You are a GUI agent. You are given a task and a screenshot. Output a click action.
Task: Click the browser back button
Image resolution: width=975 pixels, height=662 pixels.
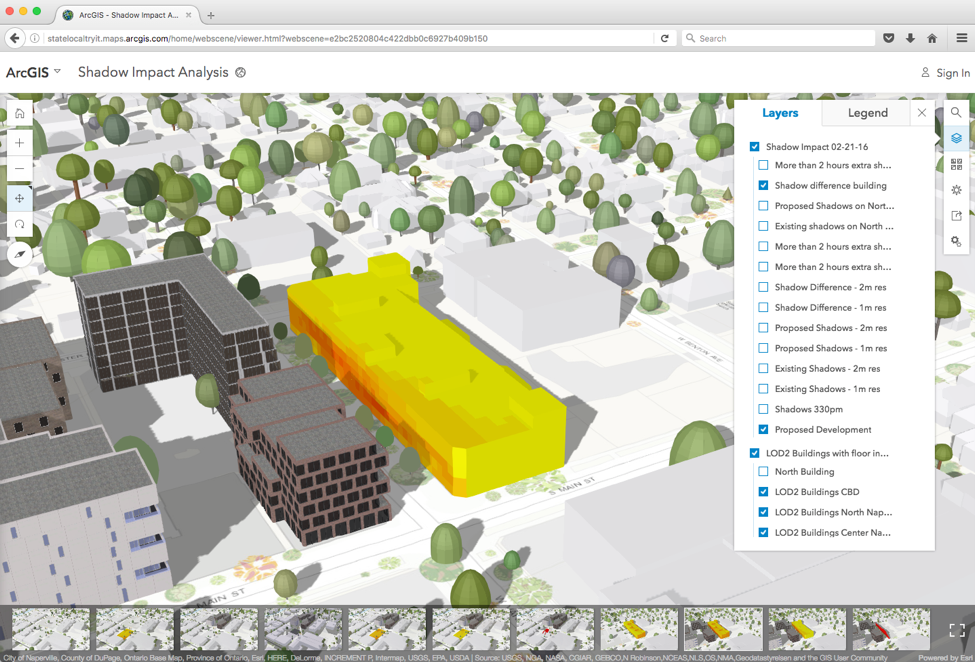point(15,39)
